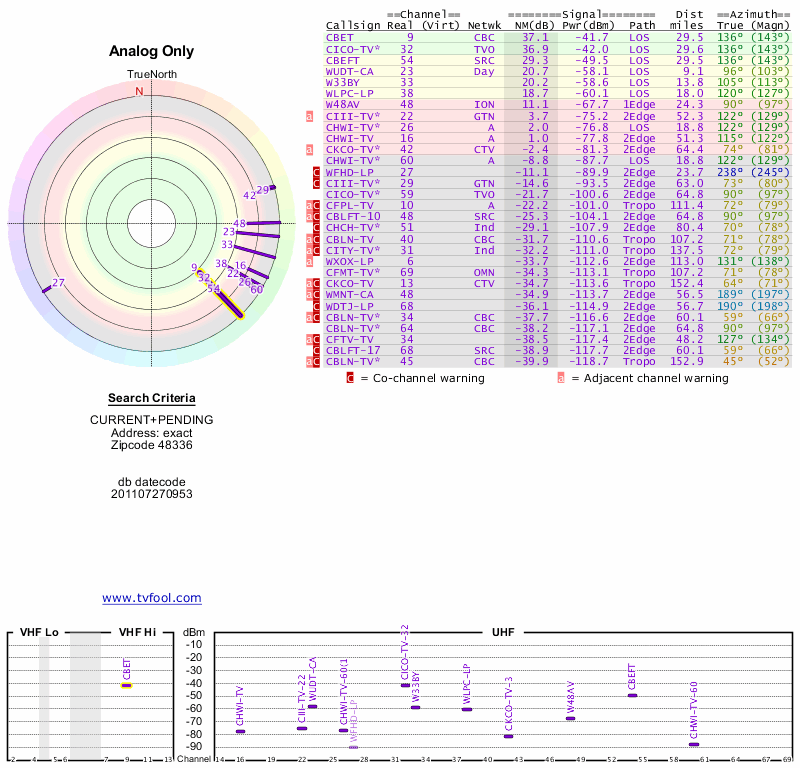Click co-channel warning icon beside WDTJ-LP
This screenshot has height=768, width=800.
click(316, 305)
